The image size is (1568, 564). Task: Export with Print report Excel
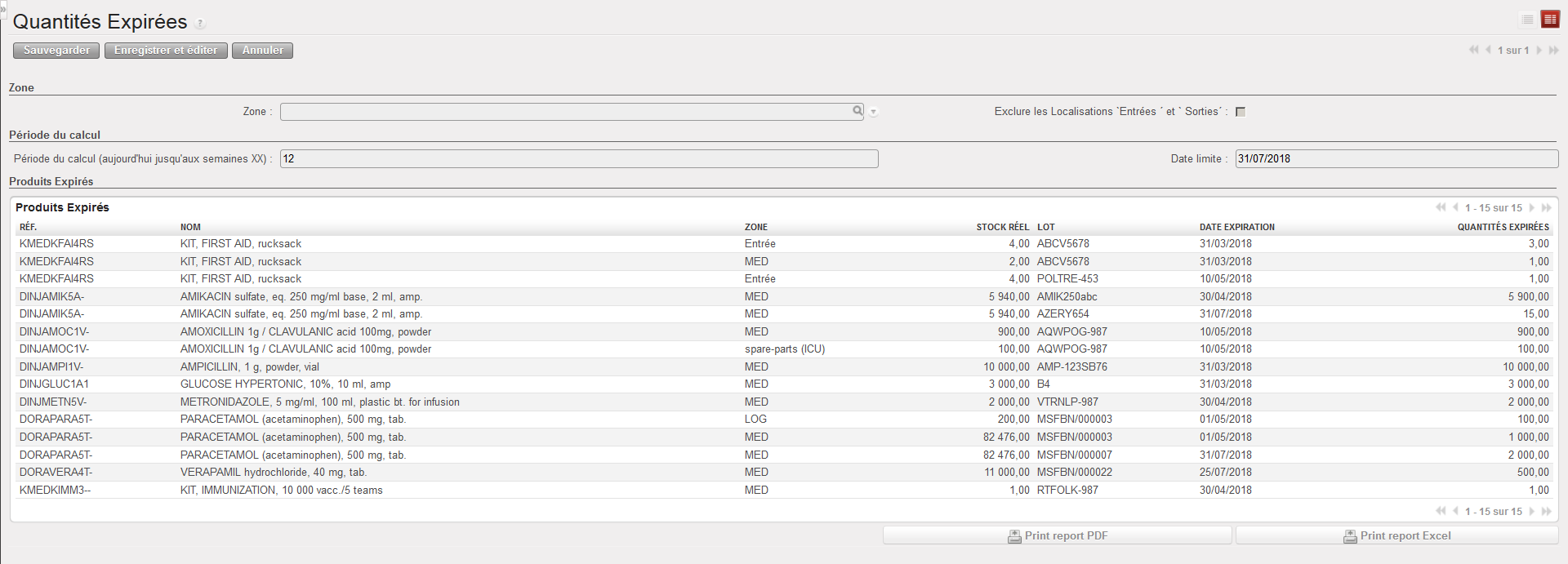point(1396,535)
